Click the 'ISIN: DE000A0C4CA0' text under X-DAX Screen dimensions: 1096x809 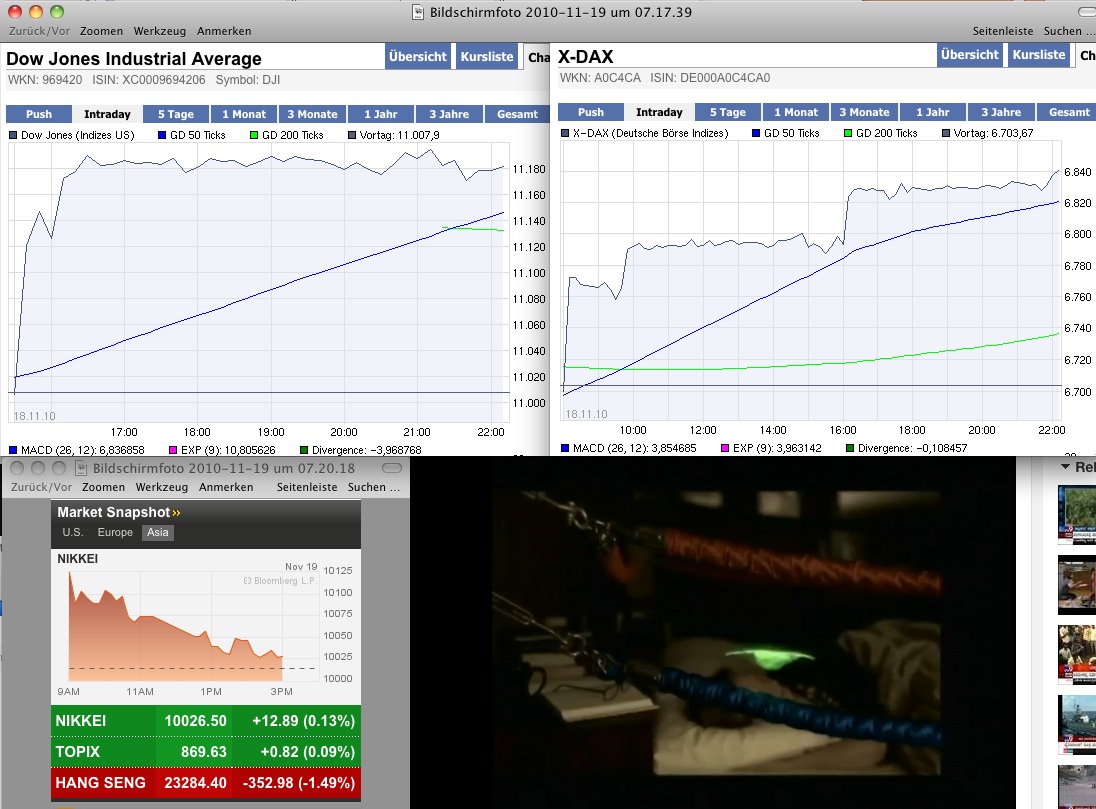[710, 78]
